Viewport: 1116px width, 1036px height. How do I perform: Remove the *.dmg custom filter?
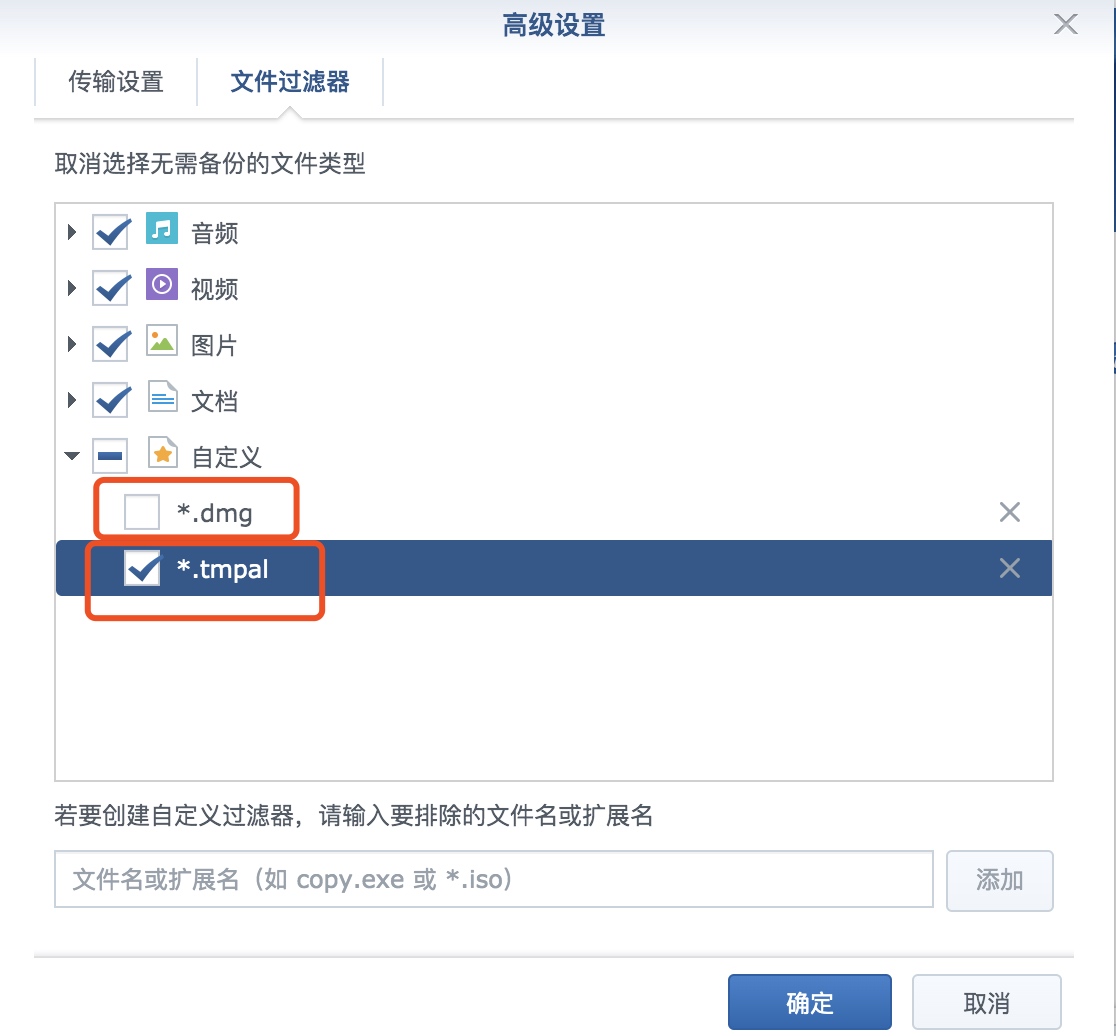(1009, 512)
